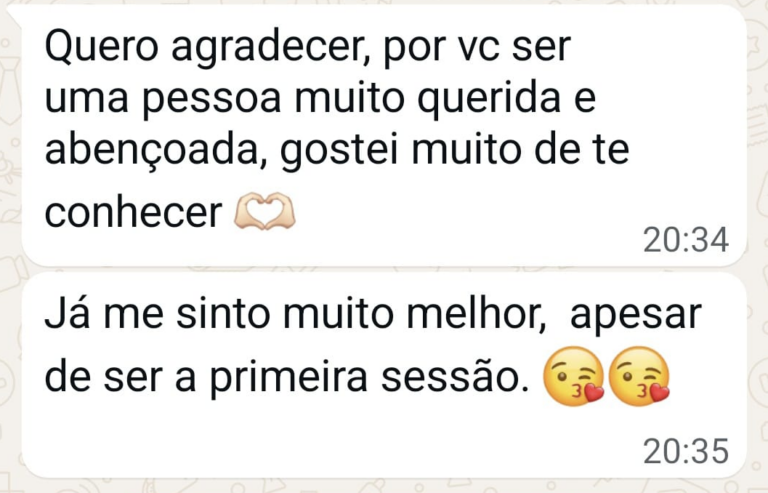Click the word "primeira"
Screen dimensions: 768x493
[x=288, y=380]
